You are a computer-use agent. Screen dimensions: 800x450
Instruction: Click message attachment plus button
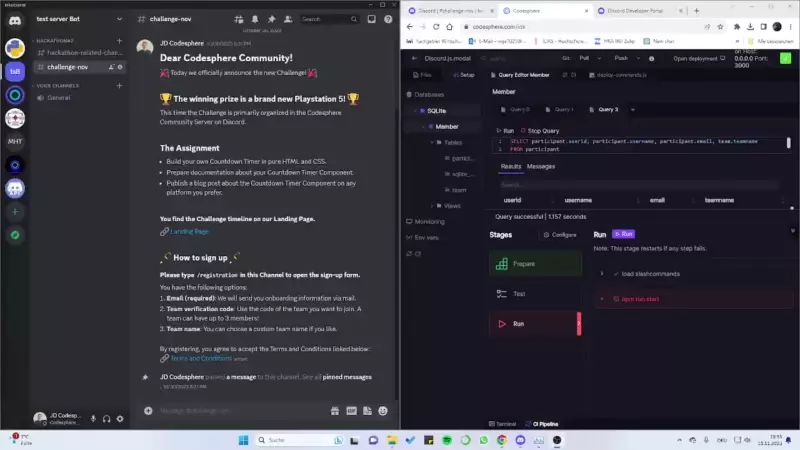point(148,411)
